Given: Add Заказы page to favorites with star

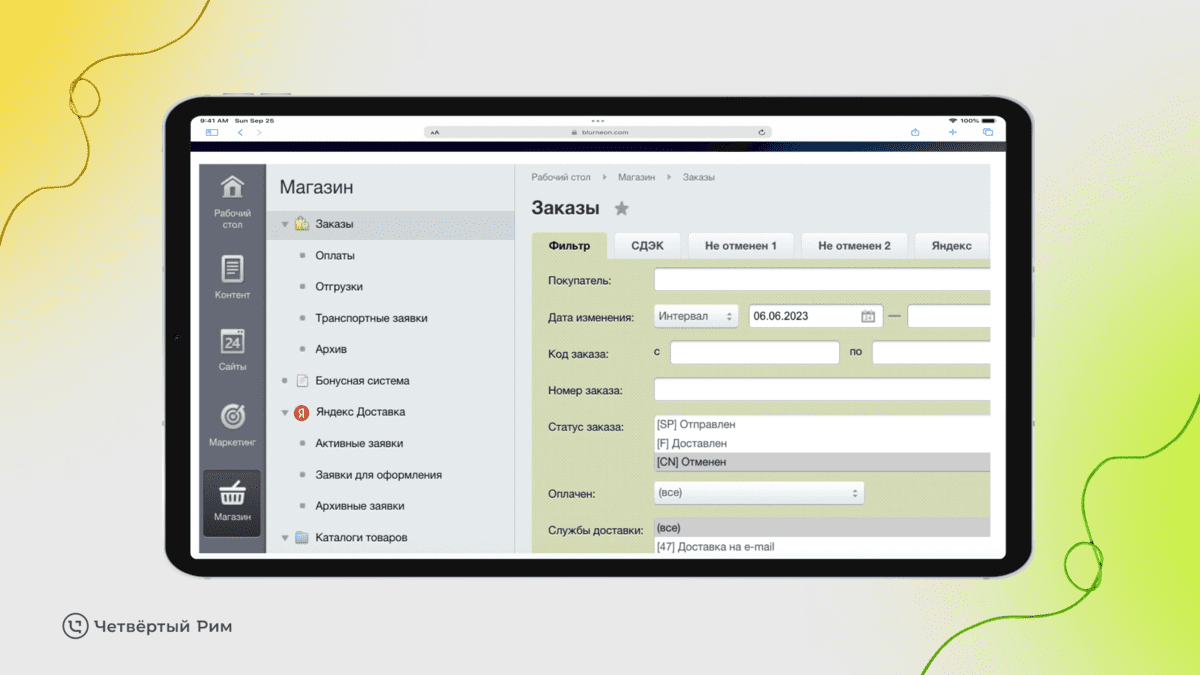Looking at the screenshot, I should point(621,208).
